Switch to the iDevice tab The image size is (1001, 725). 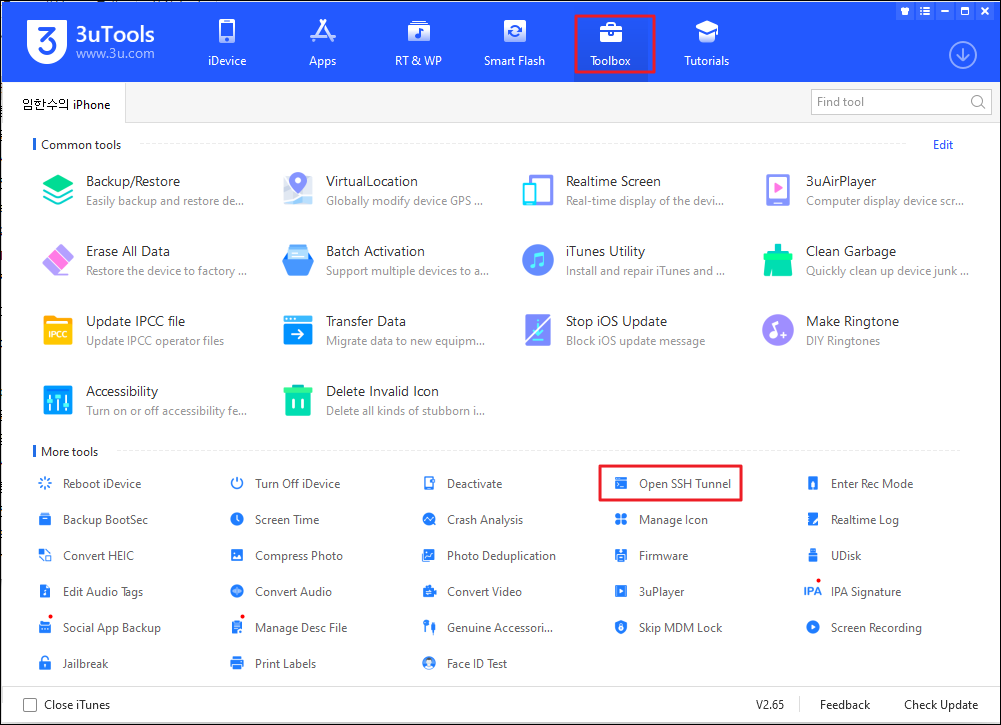227,43
